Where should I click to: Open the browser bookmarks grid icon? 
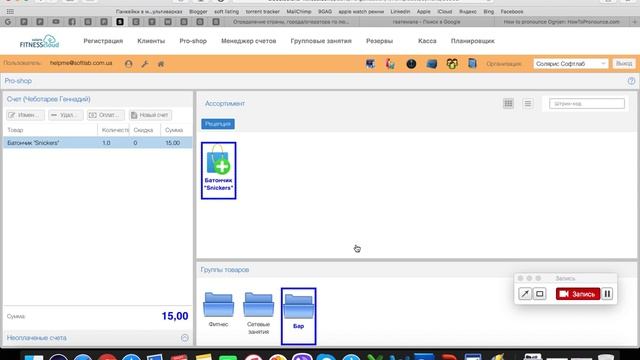click(x=10, y=11)
